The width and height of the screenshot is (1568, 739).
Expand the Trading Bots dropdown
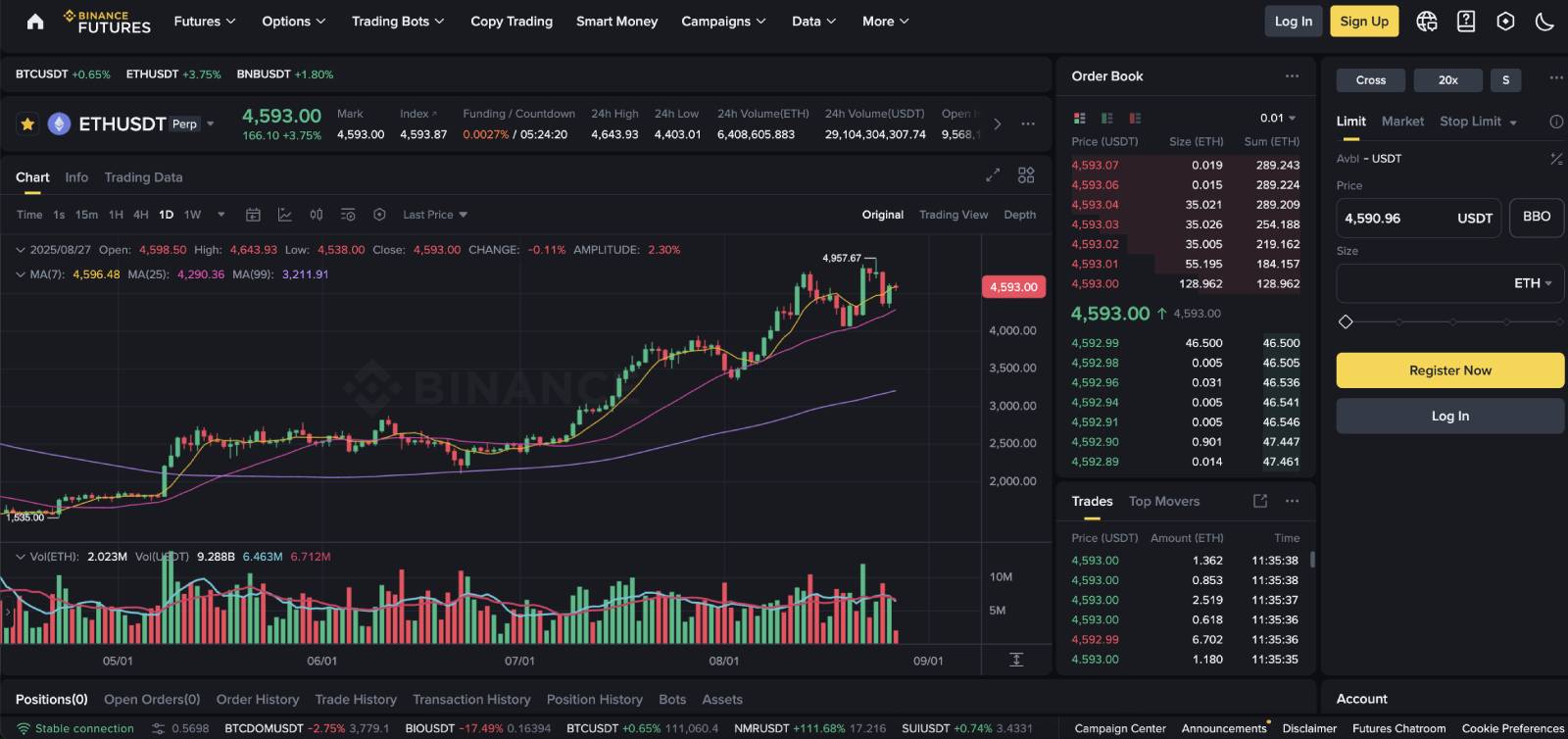(398, 22)
